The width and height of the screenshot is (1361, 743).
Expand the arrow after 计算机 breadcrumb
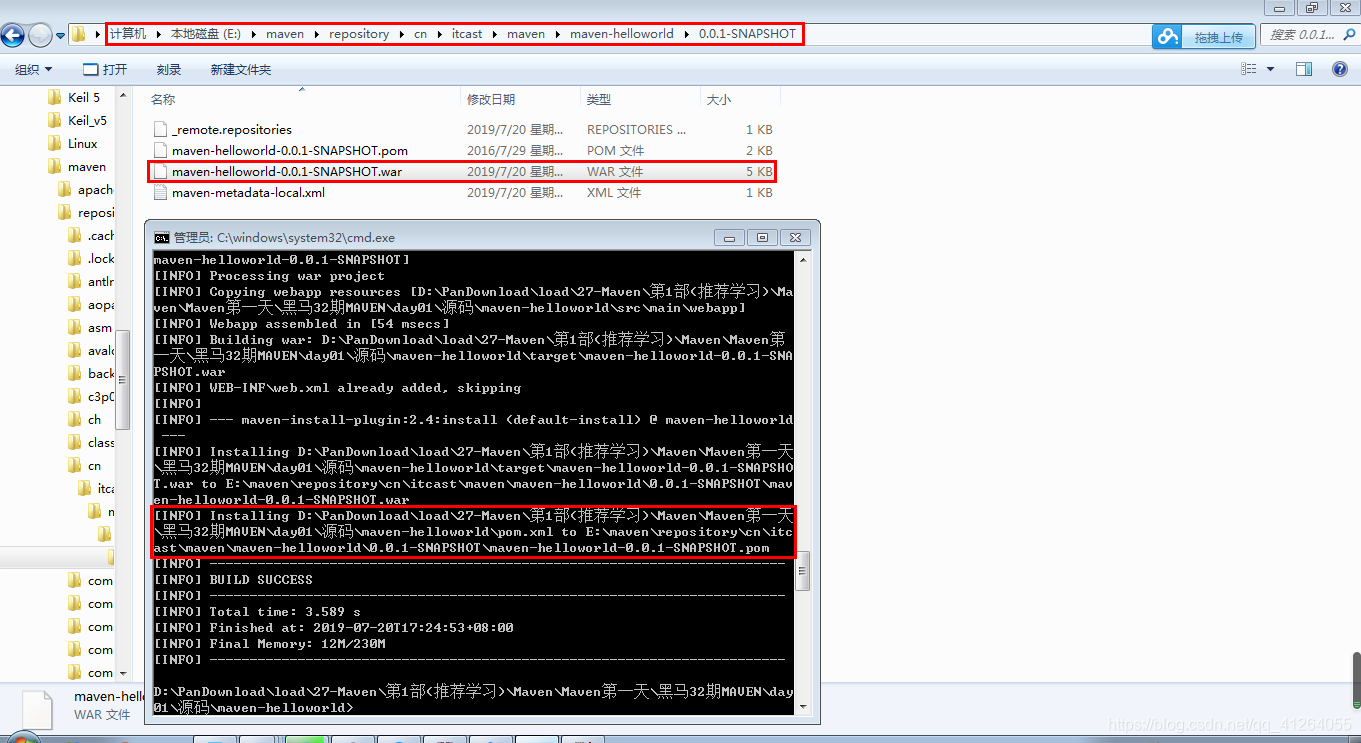point(159,34)
